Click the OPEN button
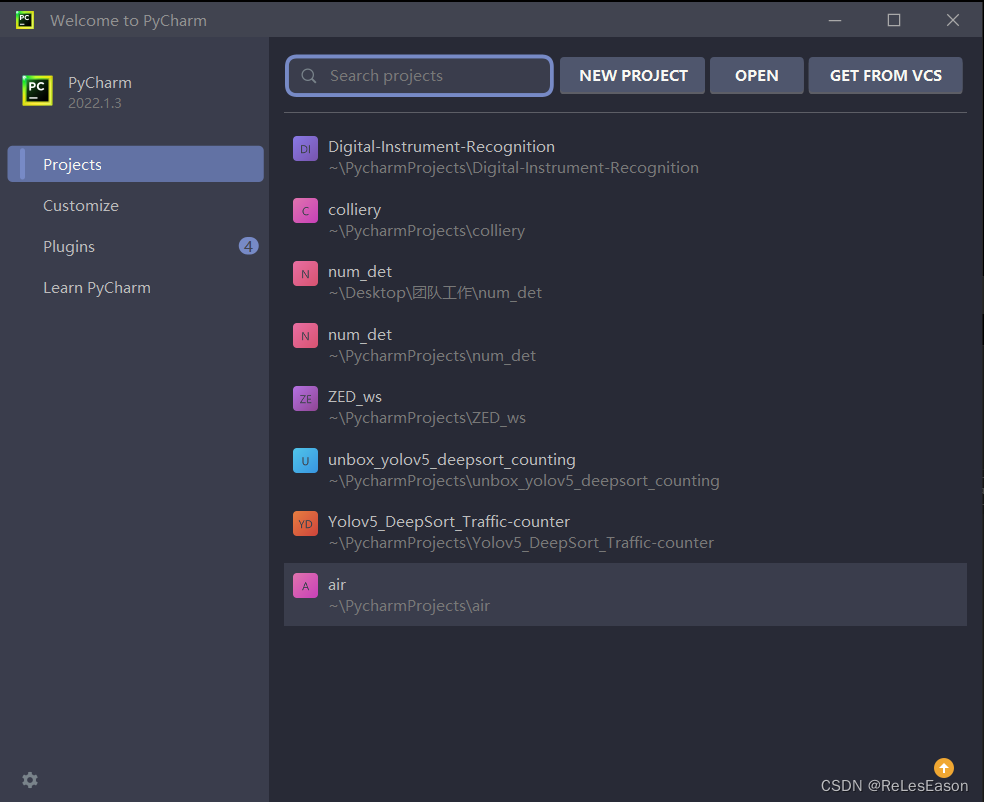Viewport: 984px width, 802px height. [x=757, y=75]
